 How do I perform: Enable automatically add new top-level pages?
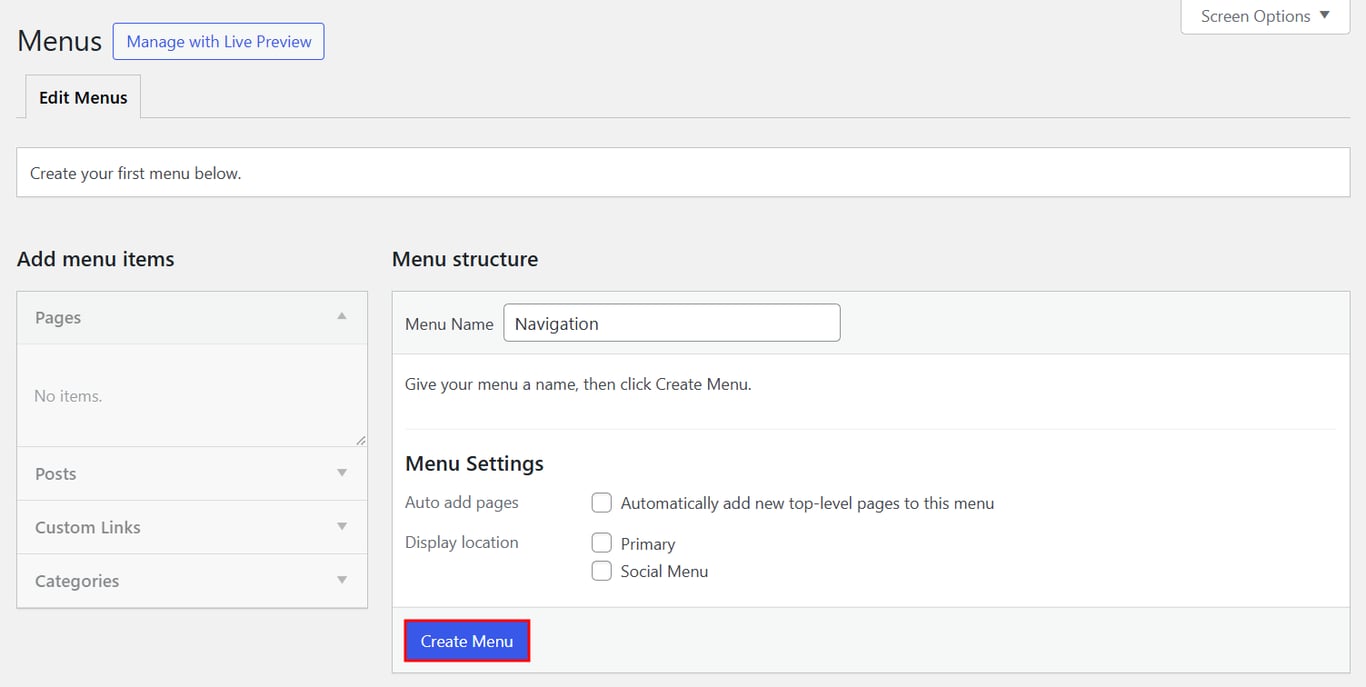coord(601,502)
